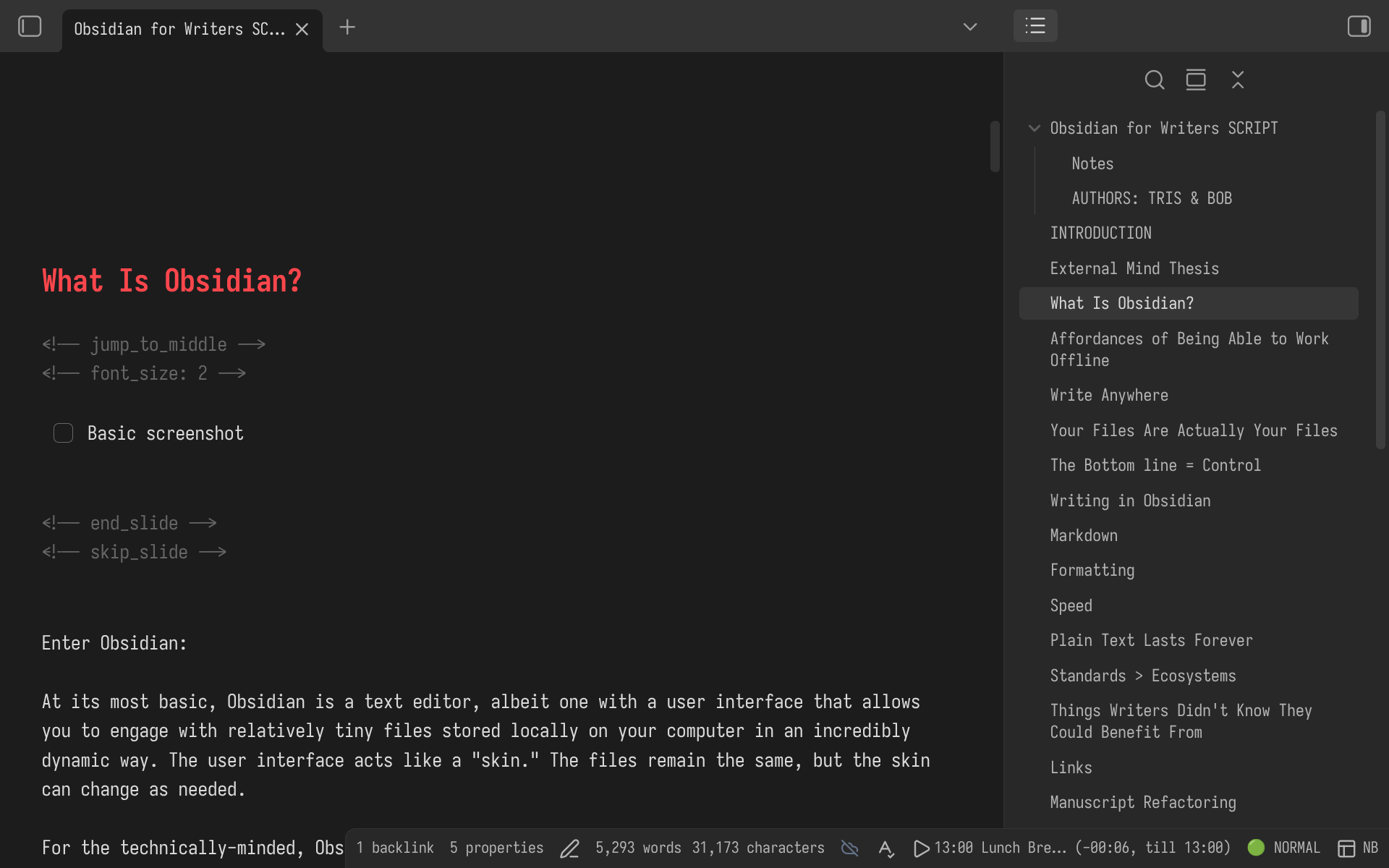1389x868 pixels.
Task: Navigate to Writing in Obsidian heading
Action: point(1130,501)
